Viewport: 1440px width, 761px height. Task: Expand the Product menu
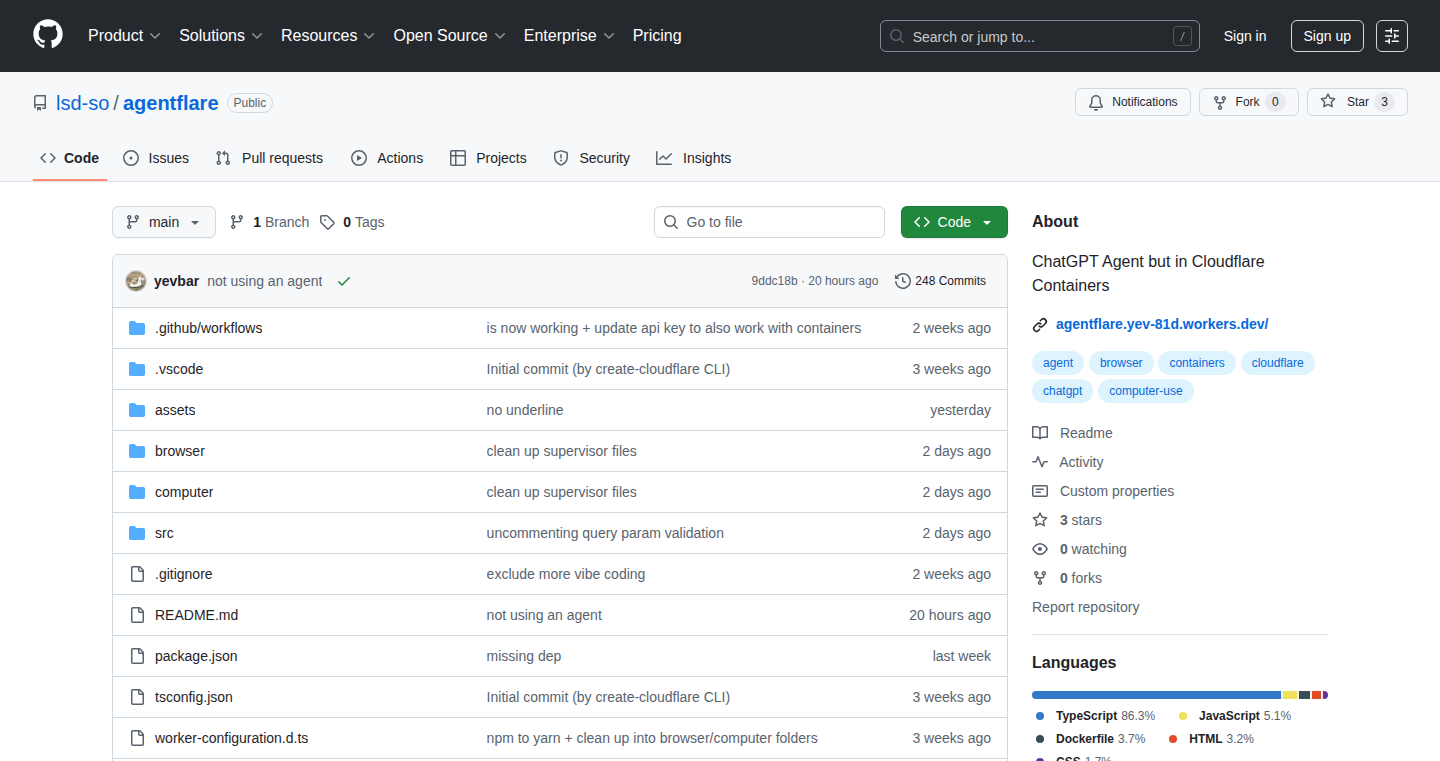click(124, 35)
